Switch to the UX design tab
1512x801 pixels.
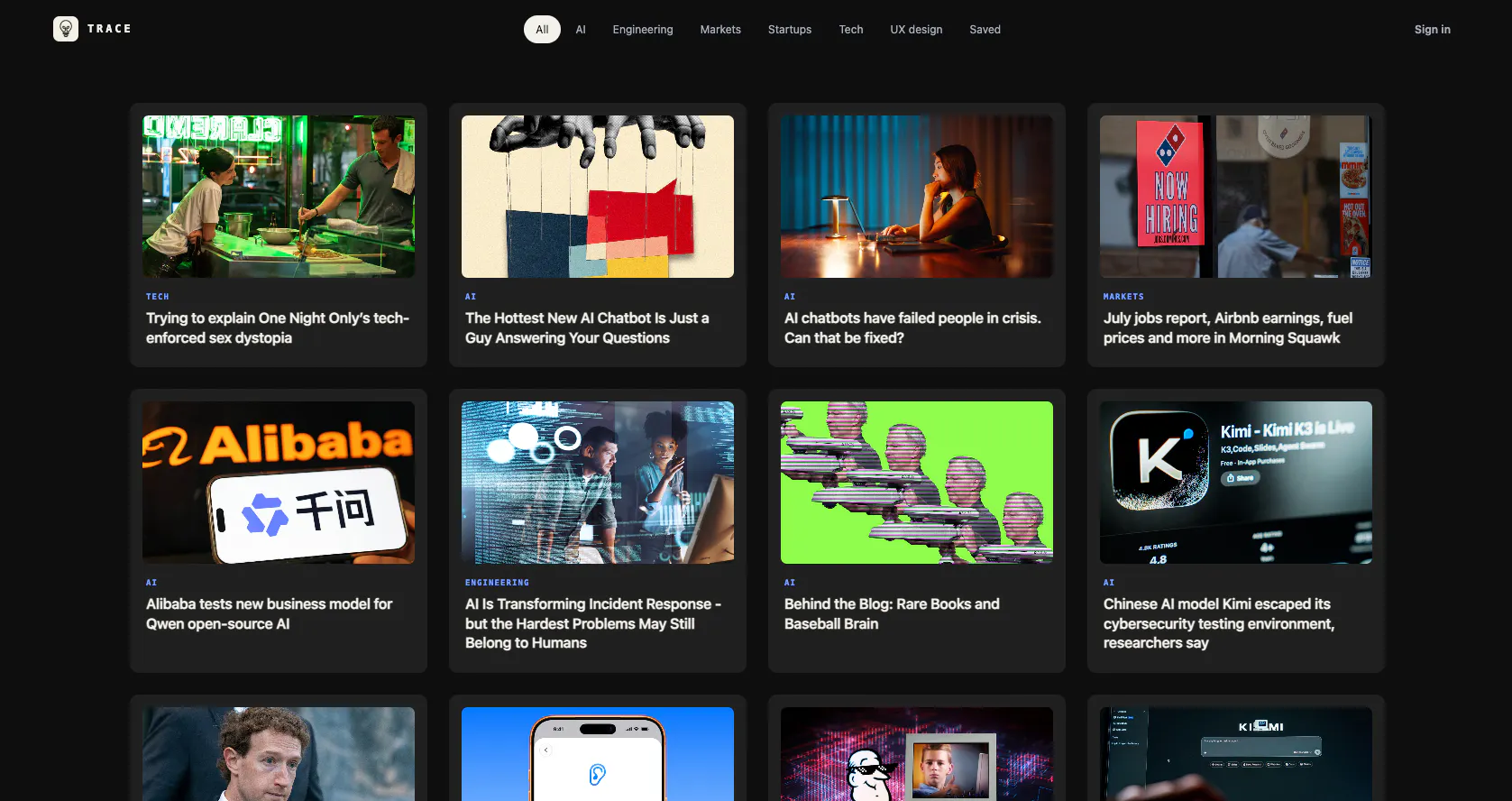pos(916,30)
